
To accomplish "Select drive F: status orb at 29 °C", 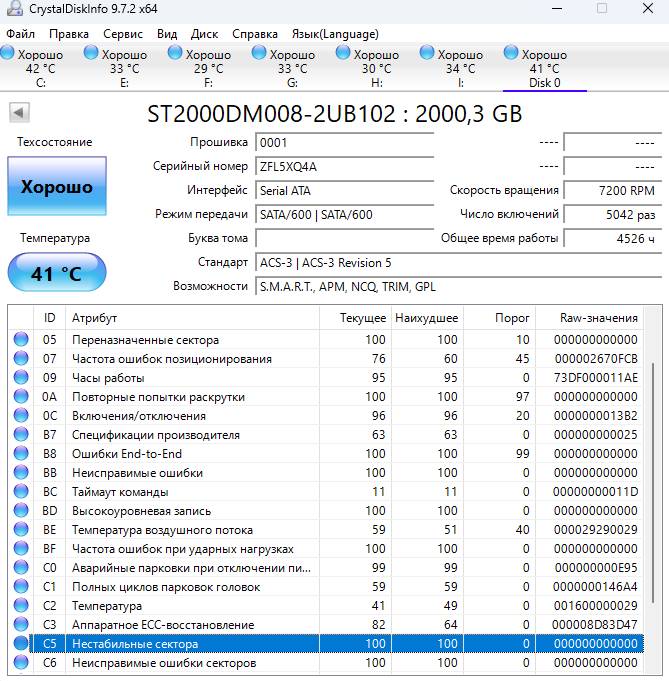I will coord(176,53).
